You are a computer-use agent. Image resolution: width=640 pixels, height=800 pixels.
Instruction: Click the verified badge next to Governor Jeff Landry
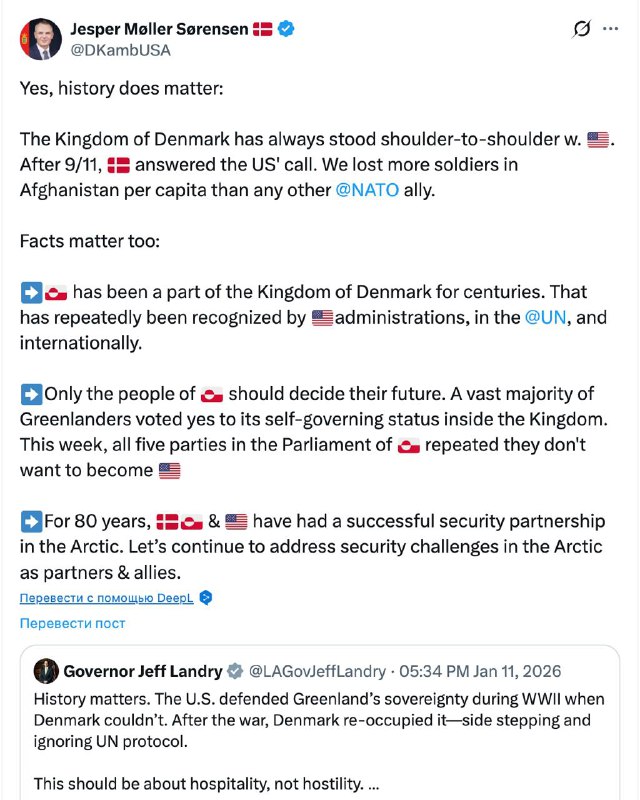point(234,671)
